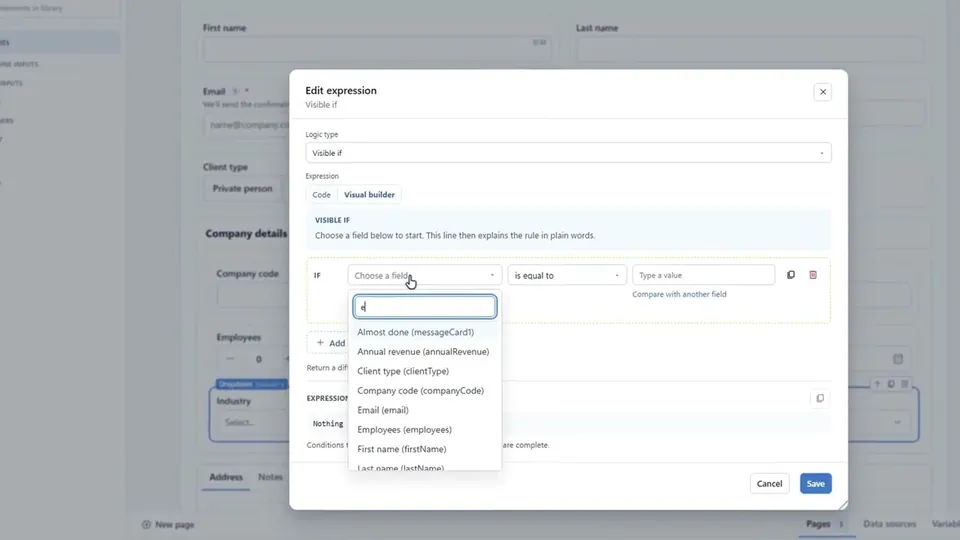Save the expression

[816, 484]
